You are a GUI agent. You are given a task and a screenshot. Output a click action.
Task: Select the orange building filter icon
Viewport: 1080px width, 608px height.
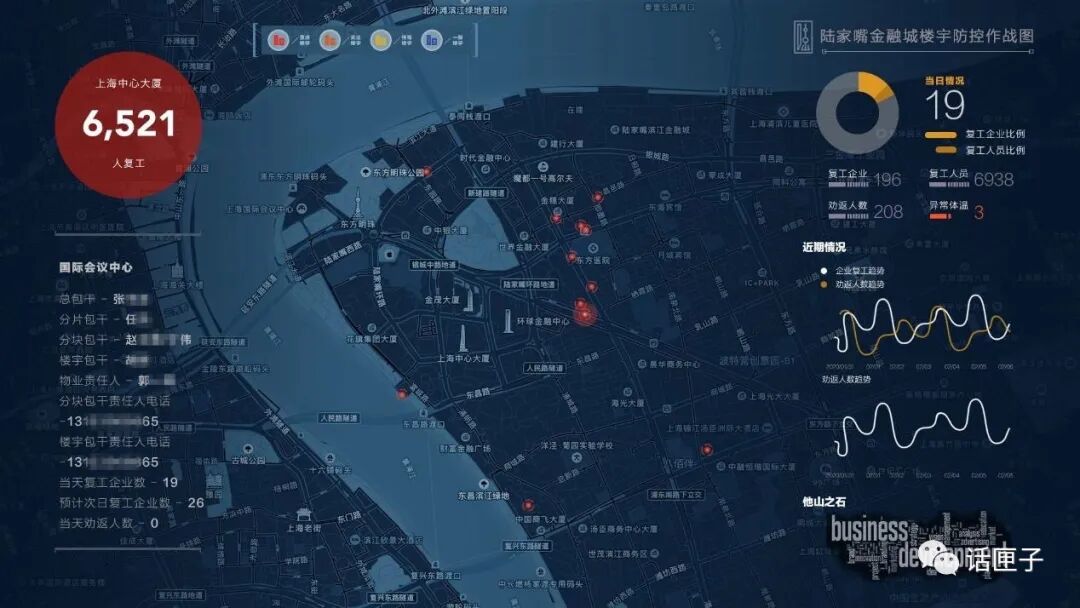(x=330, y=41)
